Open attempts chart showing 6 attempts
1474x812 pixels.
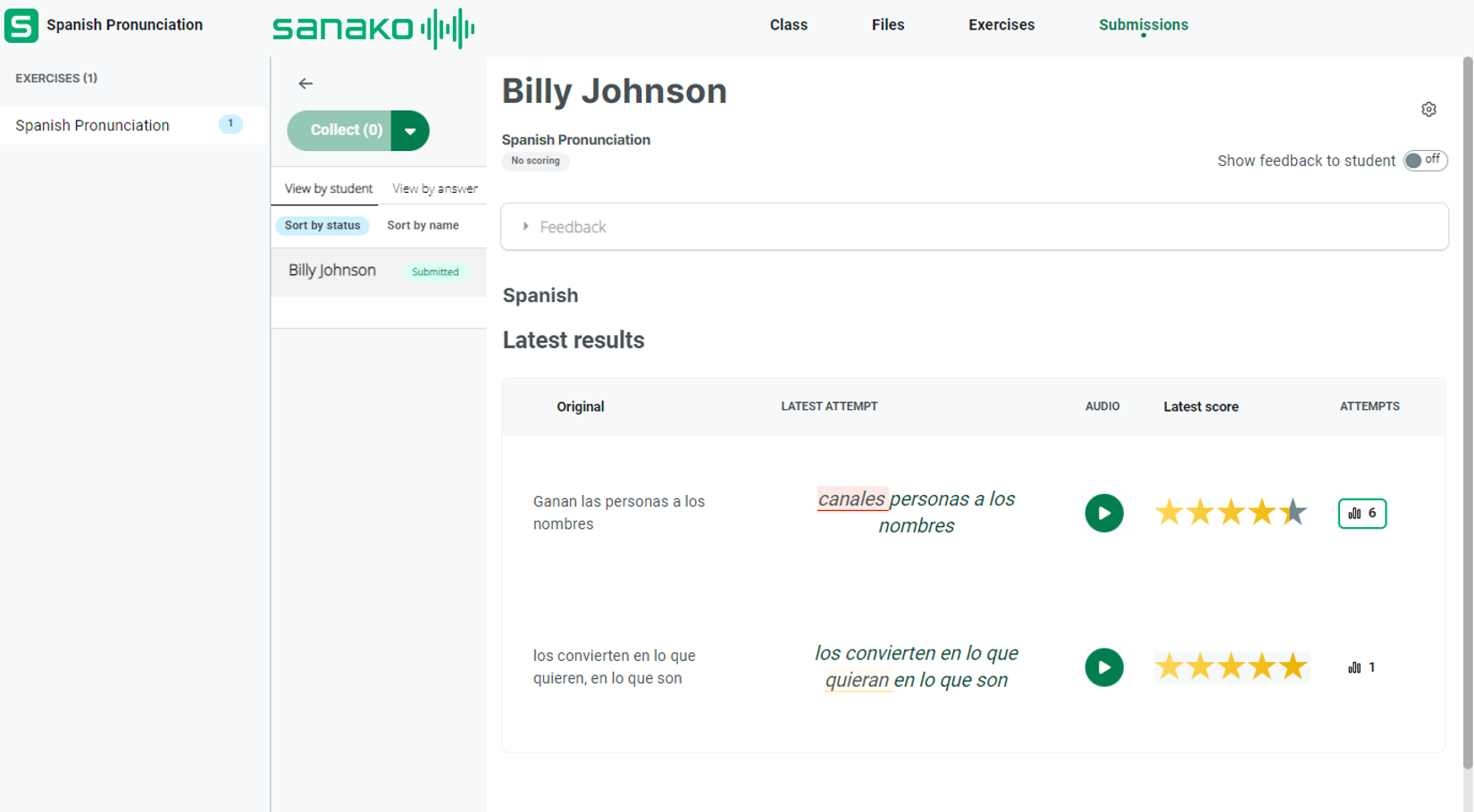pyautogui.click(x=1361, y=514)
